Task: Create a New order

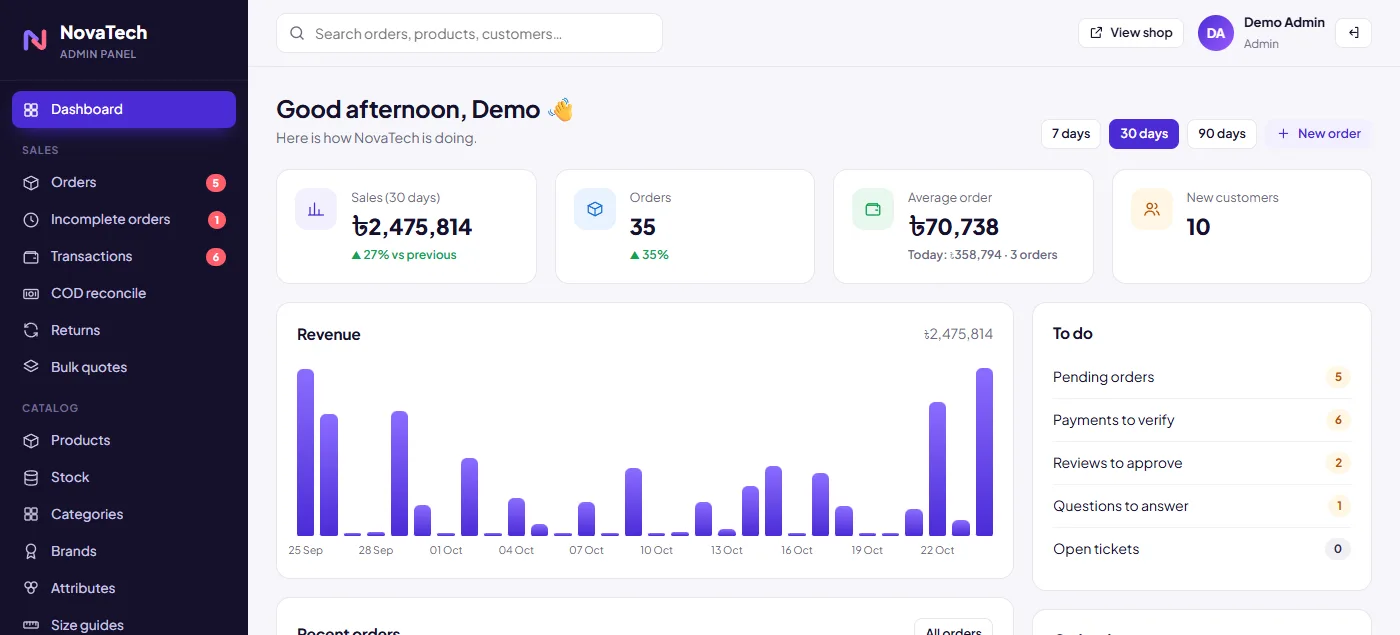Action: click(x=1319, y=134)
